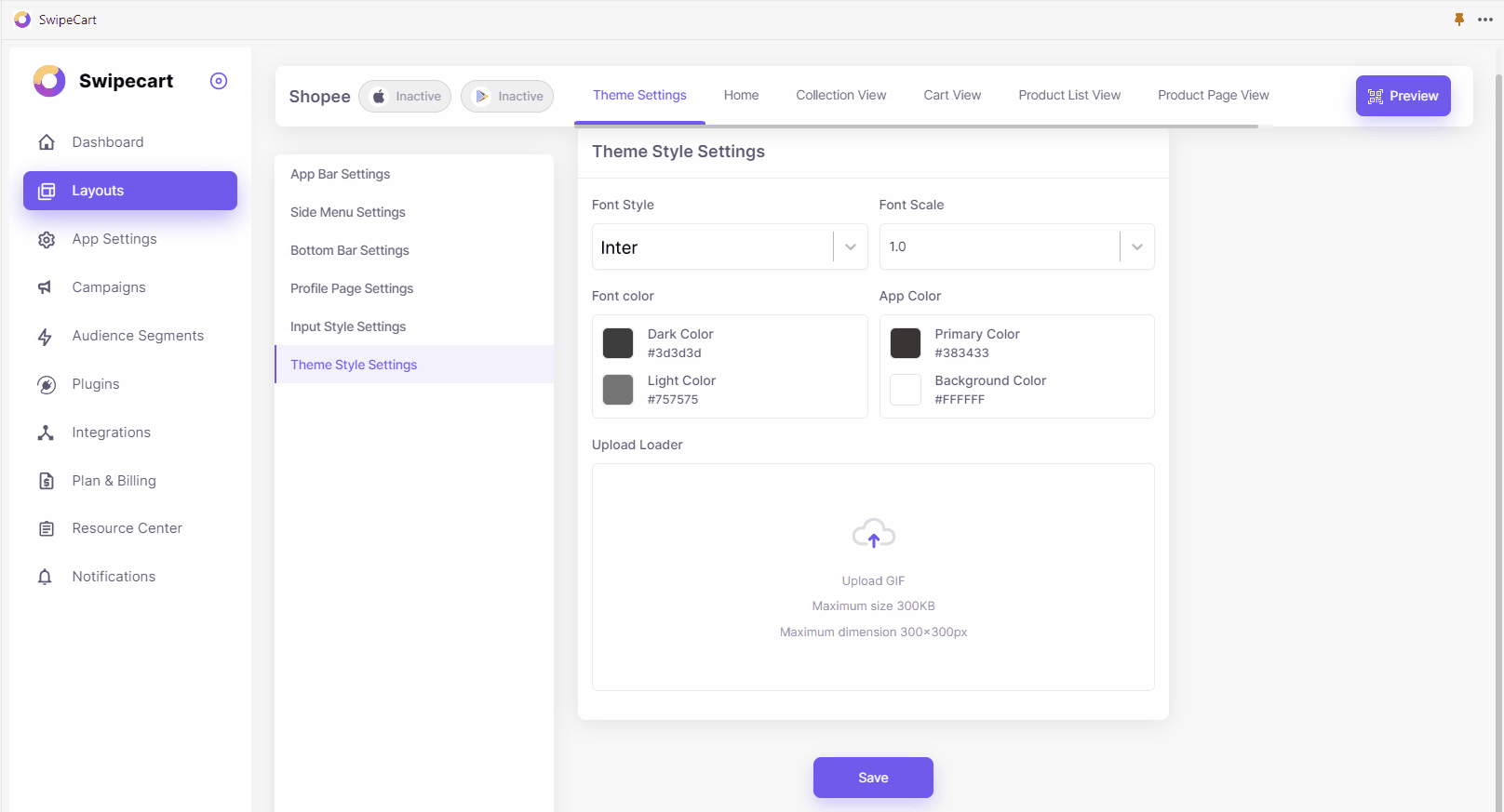Image resolution: width=1504 pixels, height=812 pixels.
Task: Click the Layouts icon in sidebar
Action: tap(46, 191)
